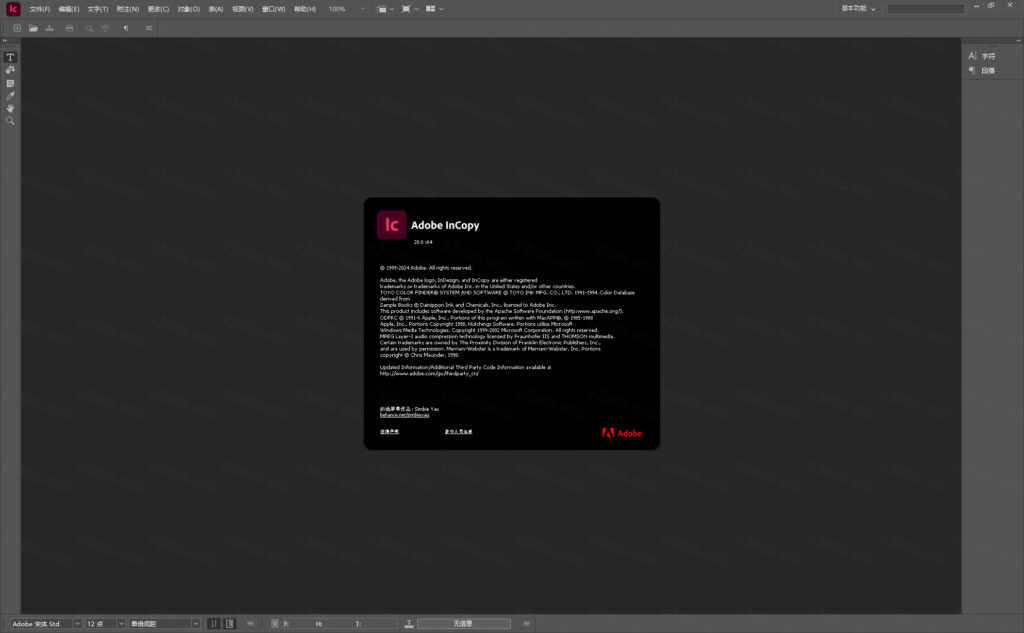Select the Eyedropper tool
The width and height of the screenshot is (1024, 633).
[x=10, y=96]
